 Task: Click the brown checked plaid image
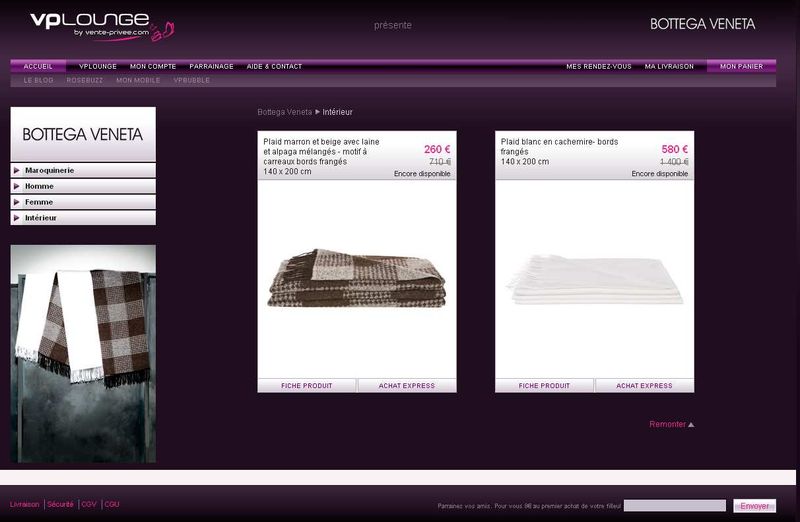coord(357,278)
